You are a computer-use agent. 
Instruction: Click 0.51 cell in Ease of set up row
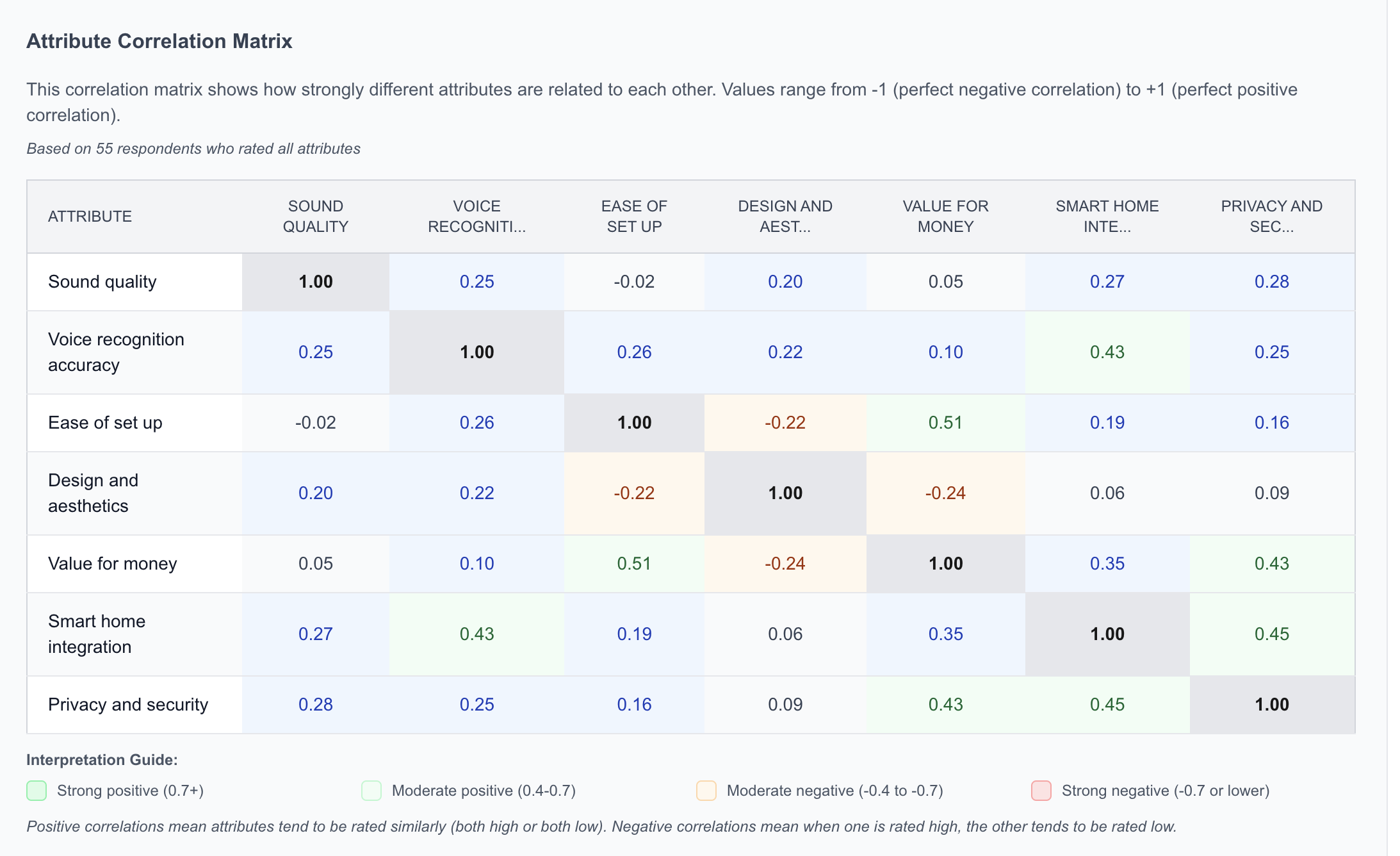[x=945, y=423]
